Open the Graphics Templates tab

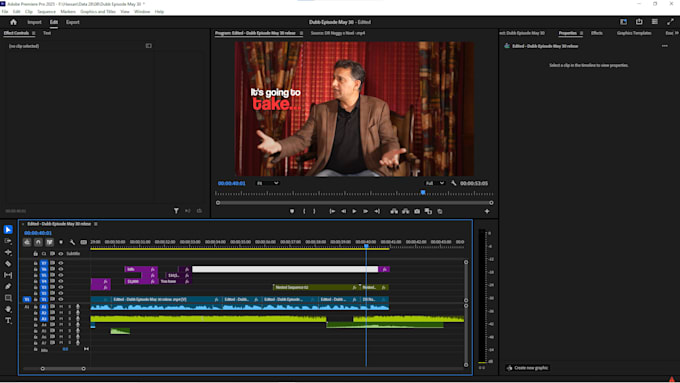634,33
